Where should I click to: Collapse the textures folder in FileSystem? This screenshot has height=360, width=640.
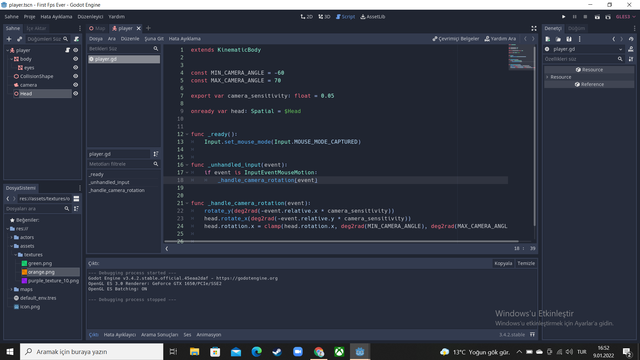(x=16, y=255)
